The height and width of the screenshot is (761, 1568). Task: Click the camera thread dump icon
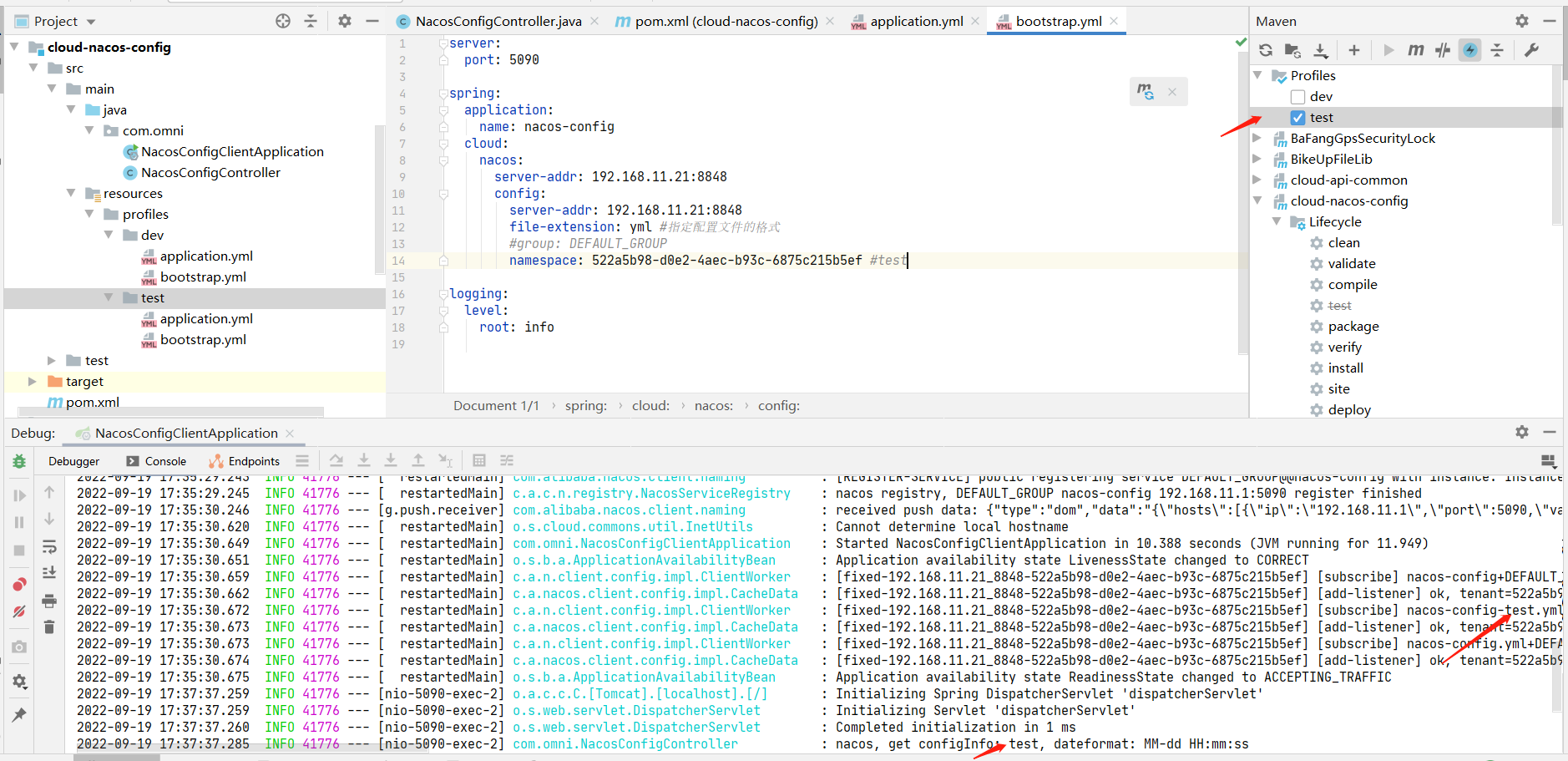[x=19, y=647]
